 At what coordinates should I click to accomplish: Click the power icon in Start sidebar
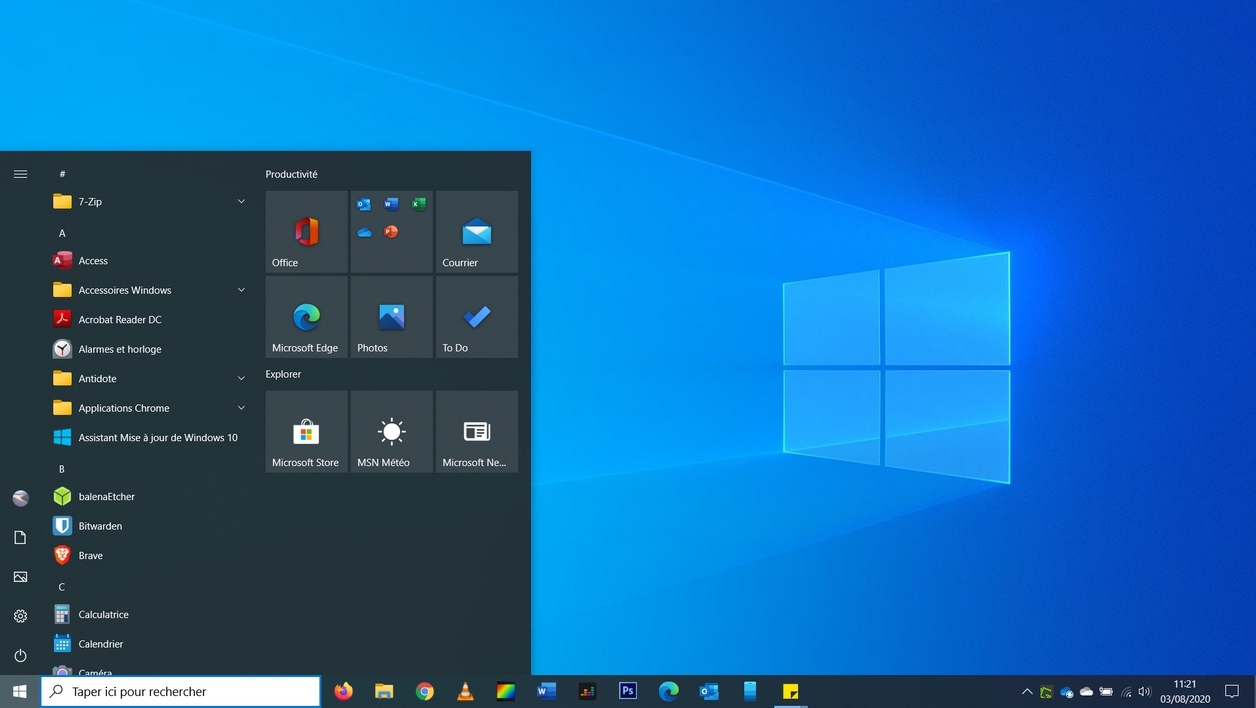20,656
